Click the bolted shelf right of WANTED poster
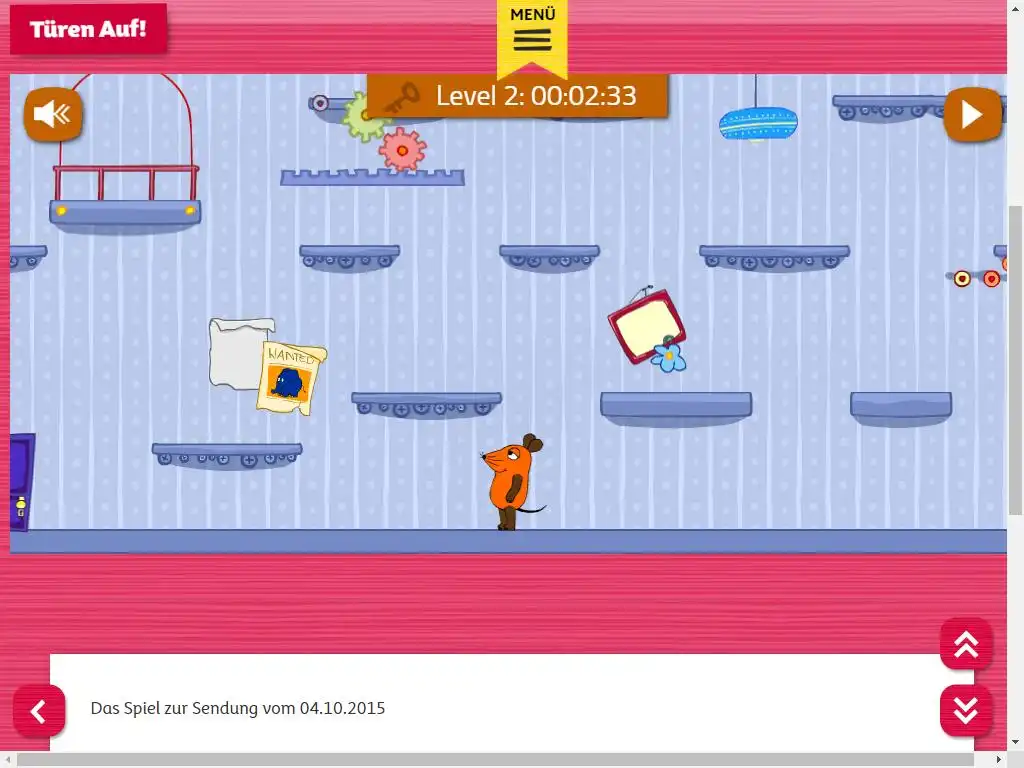This screenshot has height=768, width=1024. pos(426,404)
